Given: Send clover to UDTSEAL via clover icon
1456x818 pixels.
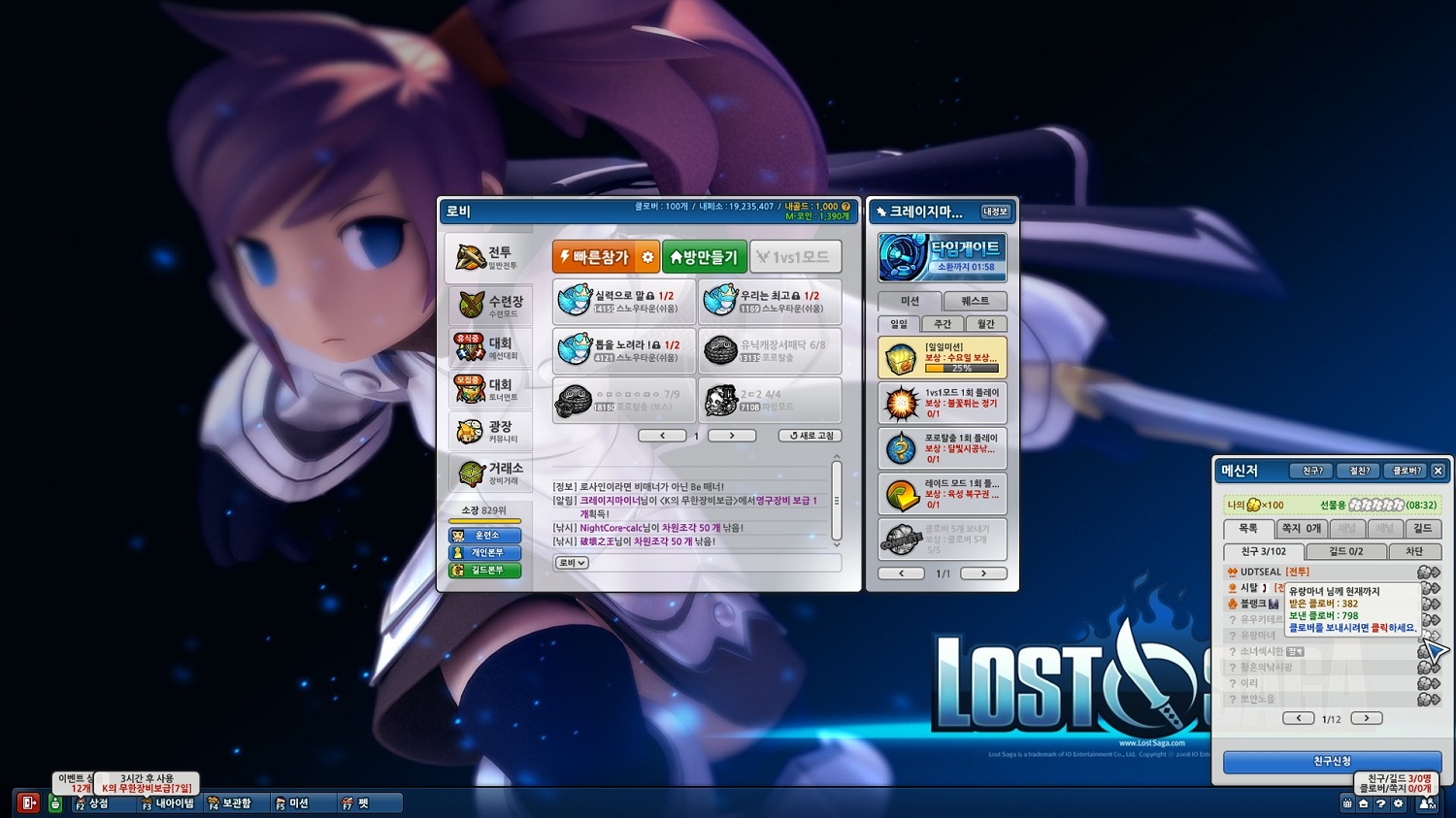Looking at the screenshot, I should click(1428, 573).
